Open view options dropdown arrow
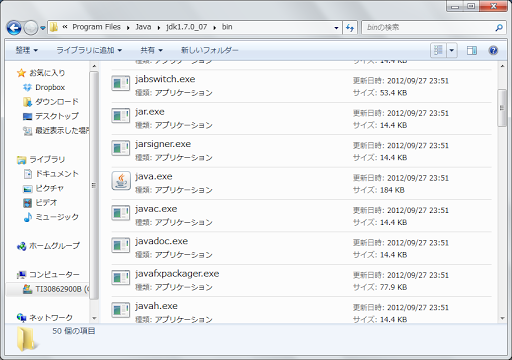Screen dimensions: 512x360 452,50
